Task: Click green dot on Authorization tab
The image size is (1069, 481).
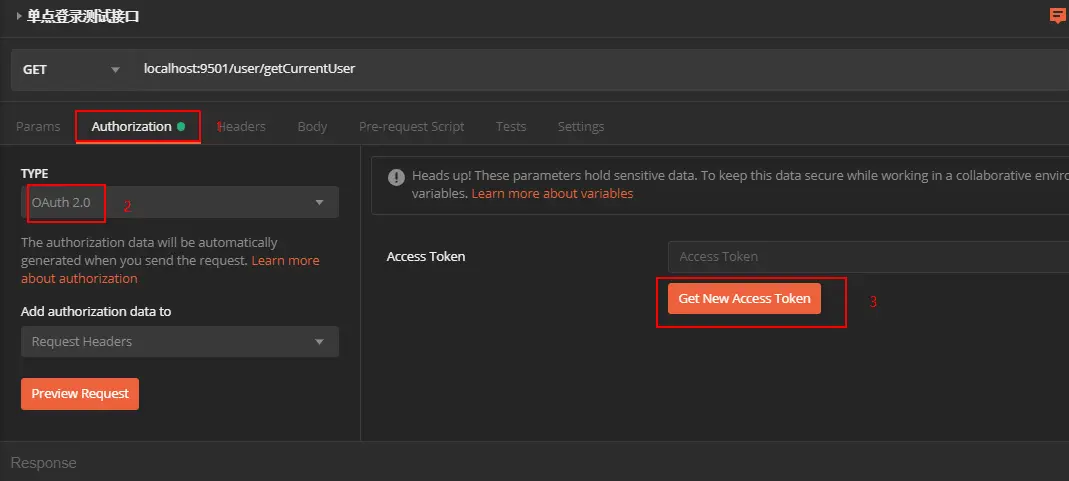Action: 181,127
